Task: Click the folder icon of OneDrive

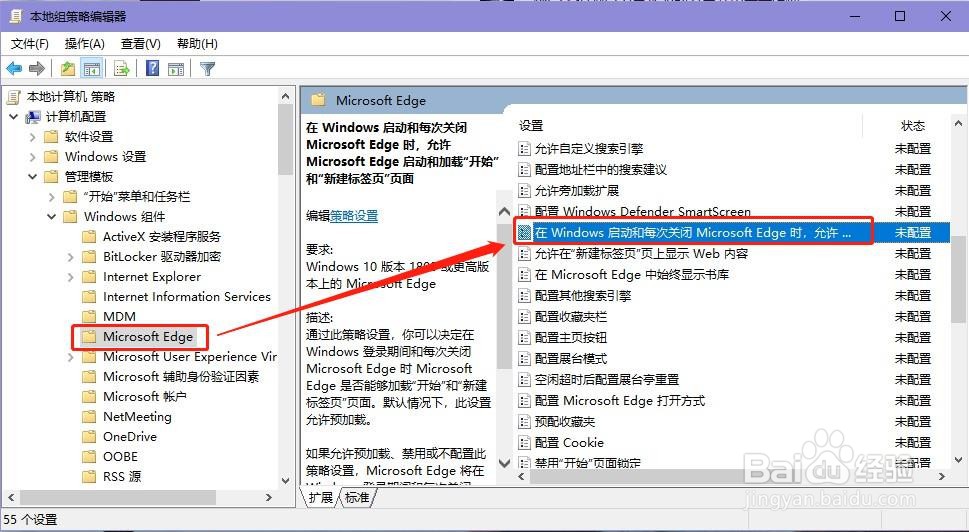Action: (x=90, y=437)
